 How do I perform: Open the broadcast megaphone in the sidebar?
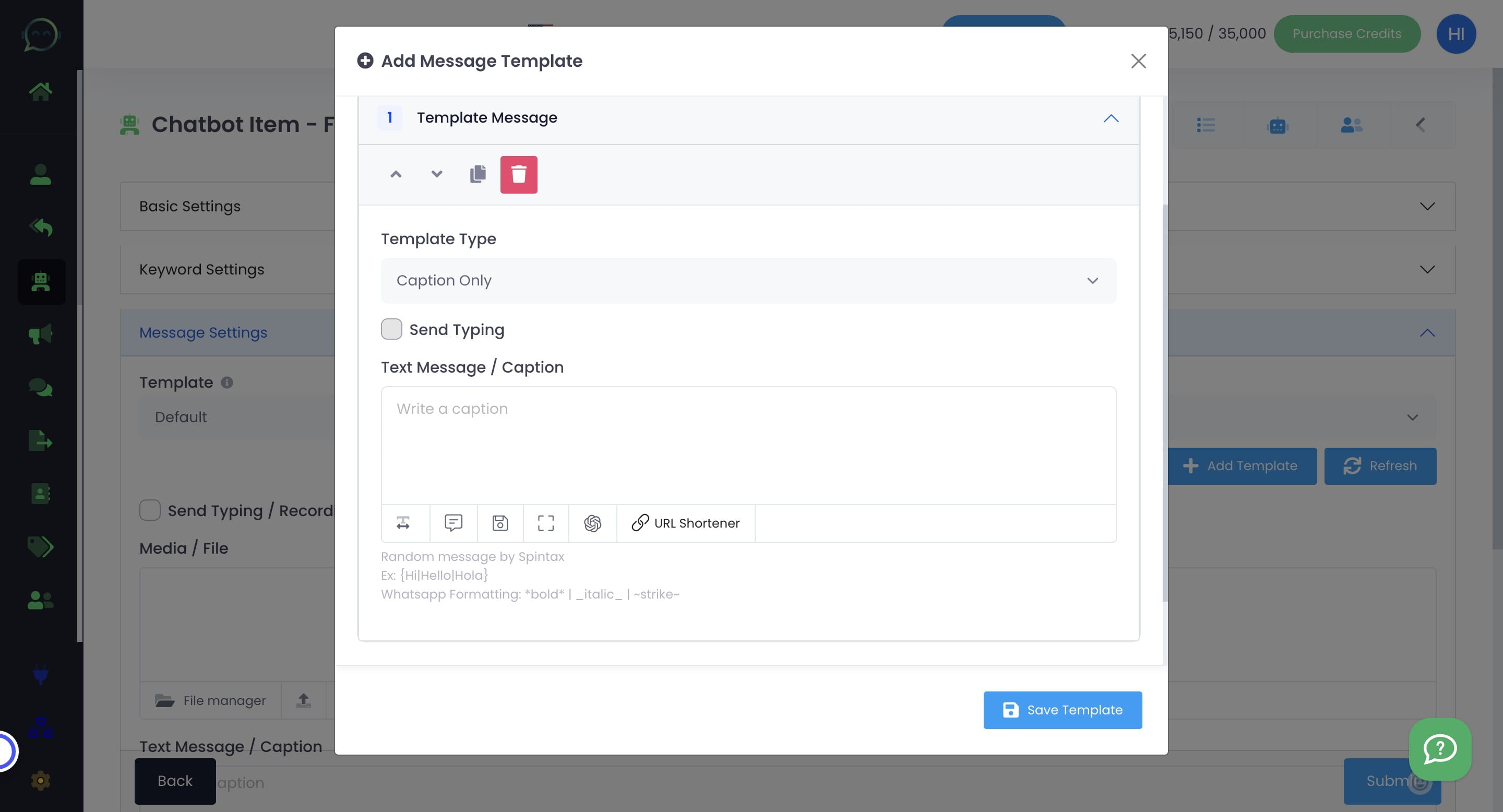point(40,333)
